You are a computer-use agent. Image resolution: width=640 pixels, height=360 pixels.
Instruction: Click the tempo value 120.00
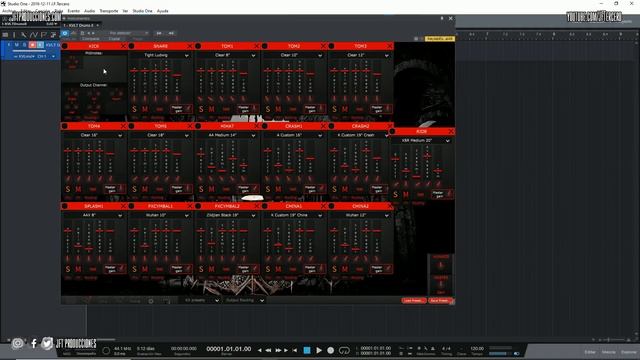477,349
